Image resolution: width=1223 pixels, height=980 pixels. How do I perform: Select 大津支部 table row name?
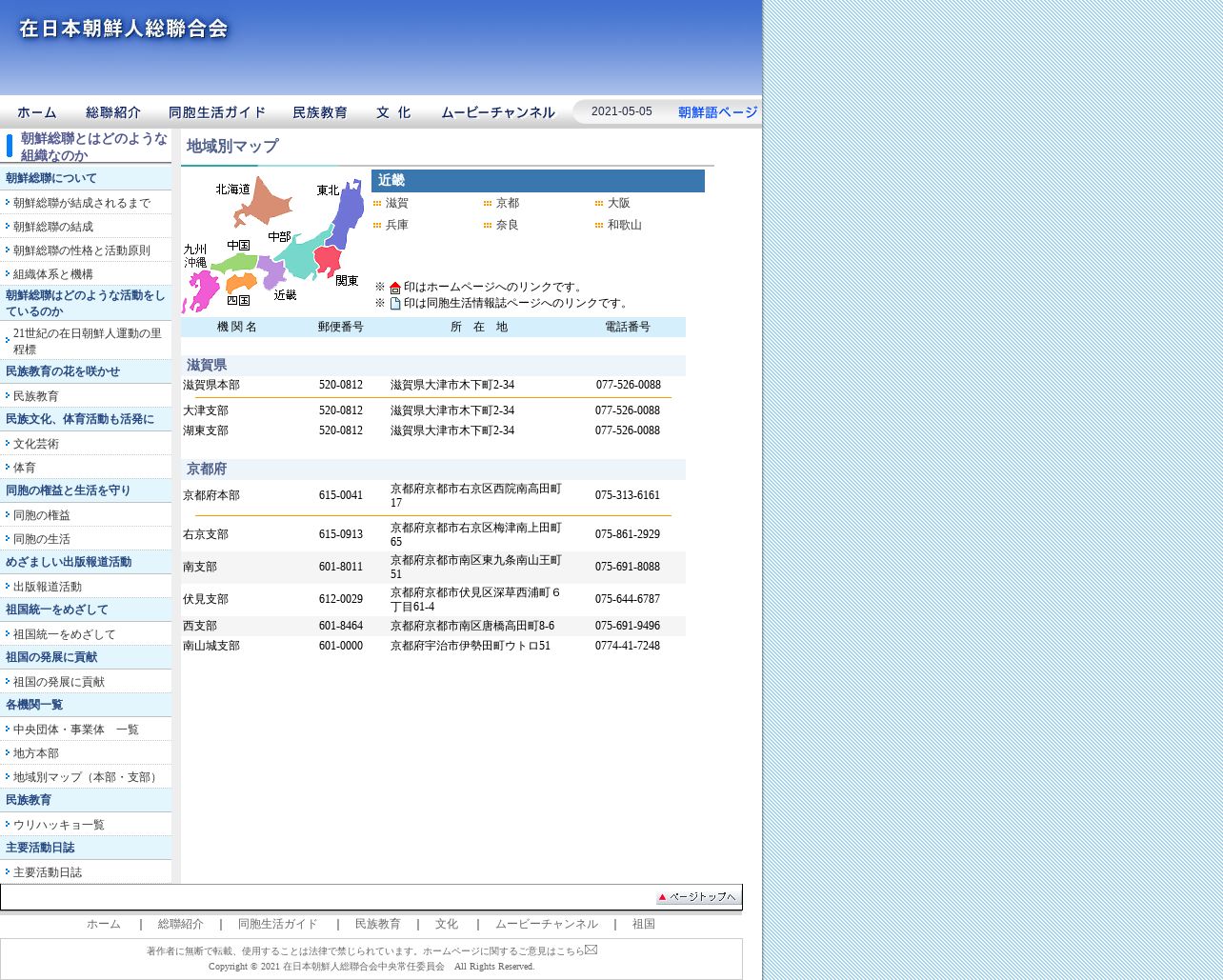pyautogui.click(x=206, y=410)
